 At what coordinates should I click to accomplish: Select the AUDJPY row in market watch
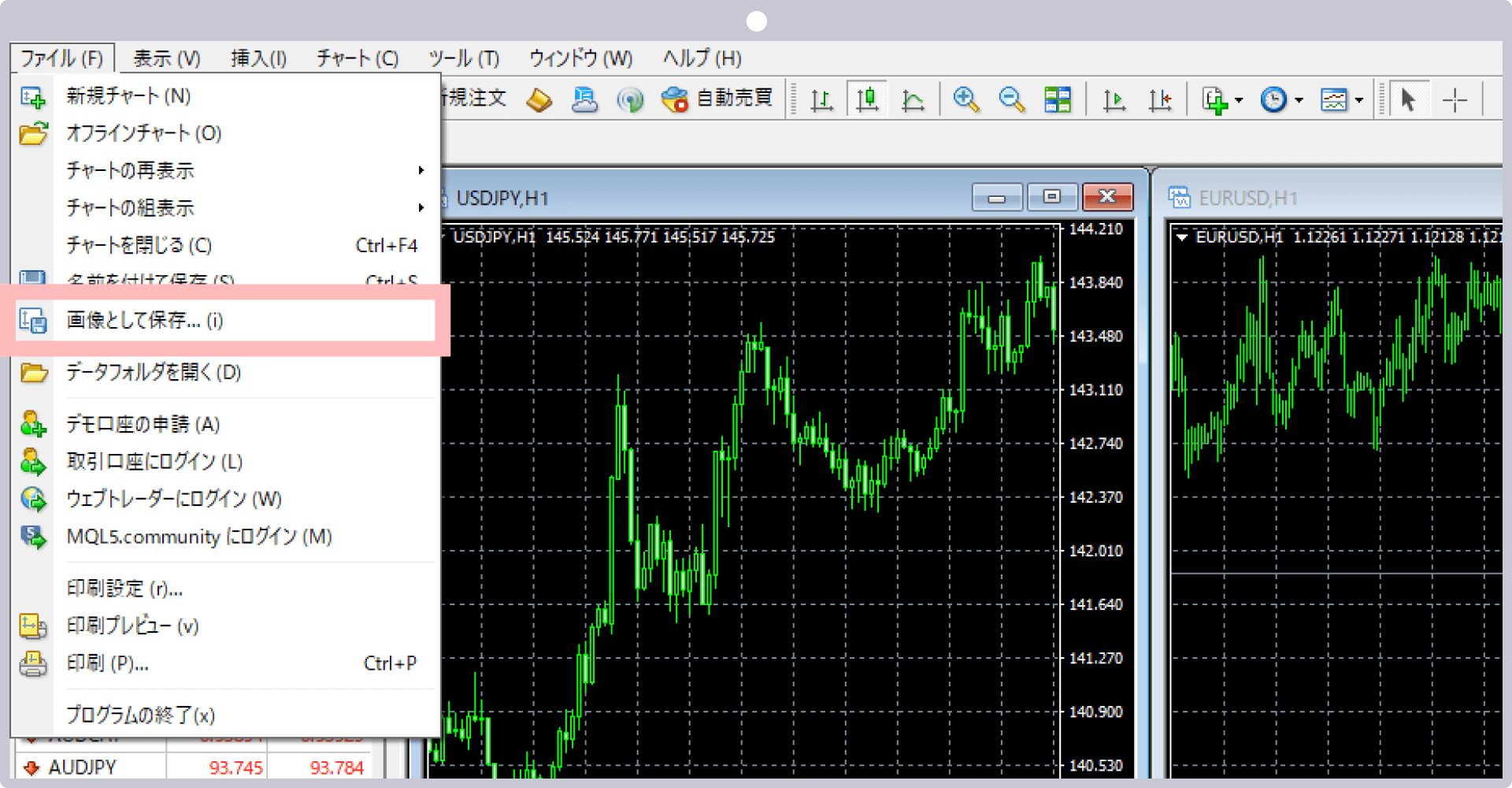[x=83, y=767]
